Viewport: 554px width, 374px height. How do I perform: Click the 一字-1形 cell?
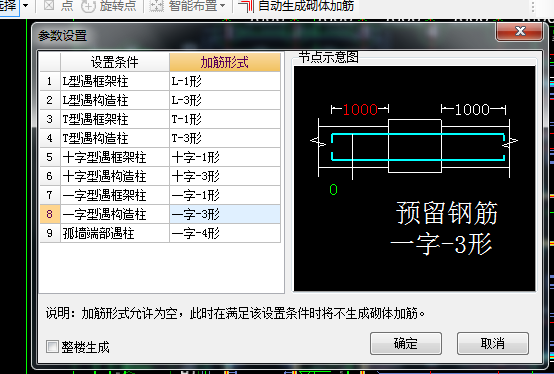point(225,195)
